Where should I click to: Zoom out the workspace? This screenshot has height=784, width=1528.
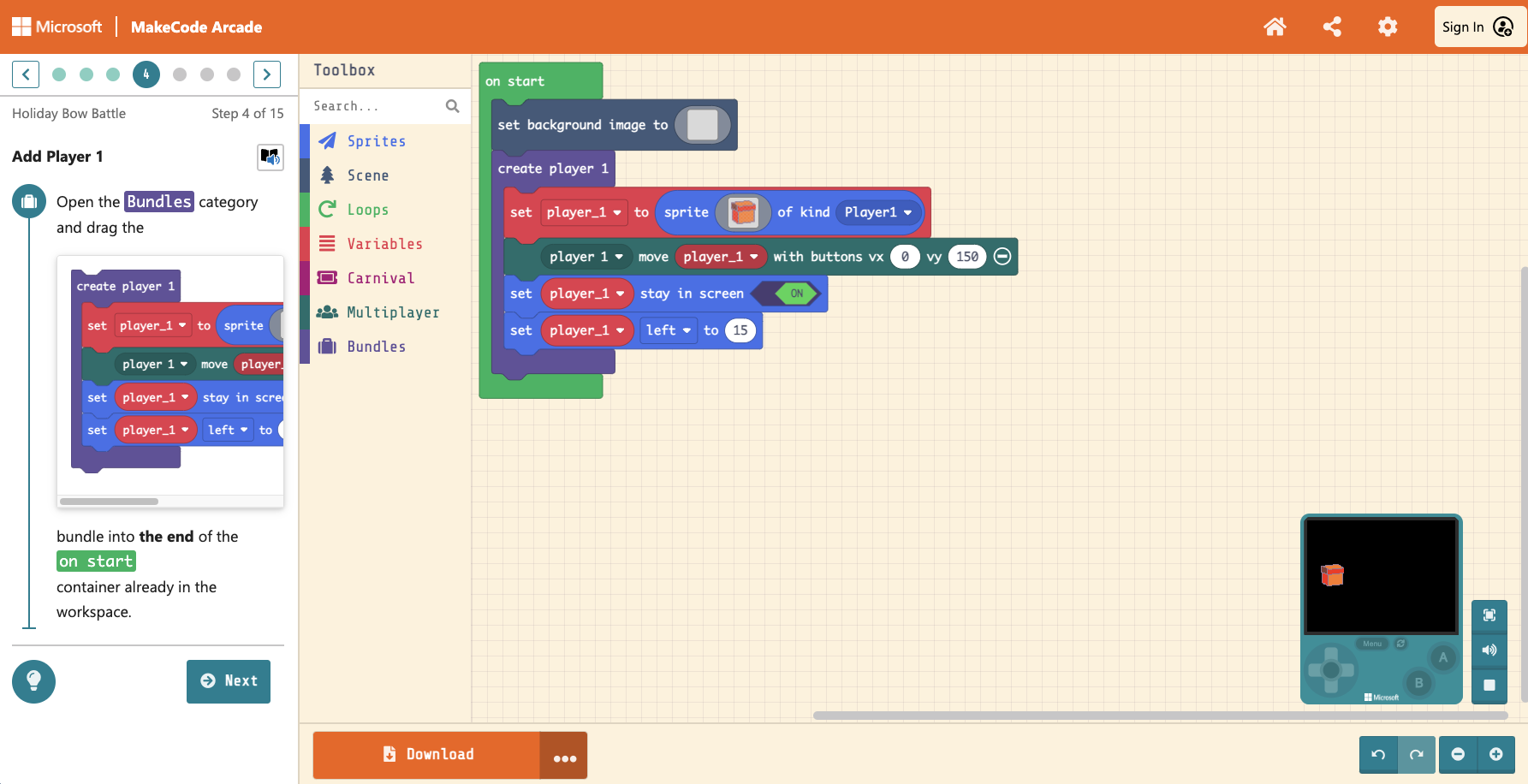(1458, 754)
